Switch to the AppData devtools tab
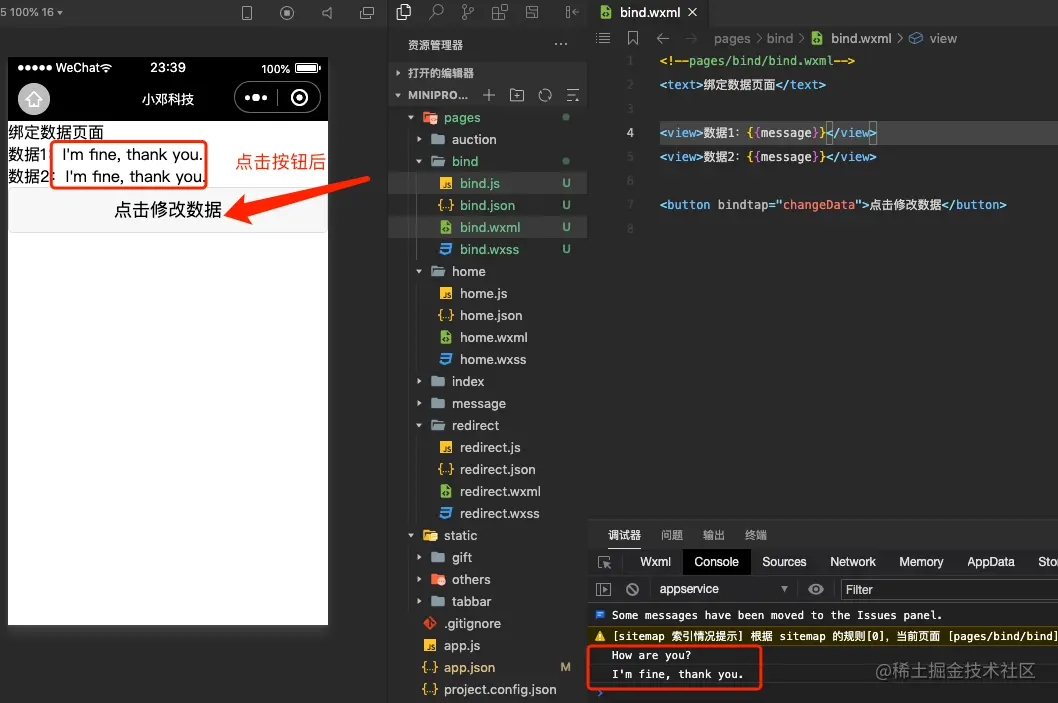 point(991,562)
